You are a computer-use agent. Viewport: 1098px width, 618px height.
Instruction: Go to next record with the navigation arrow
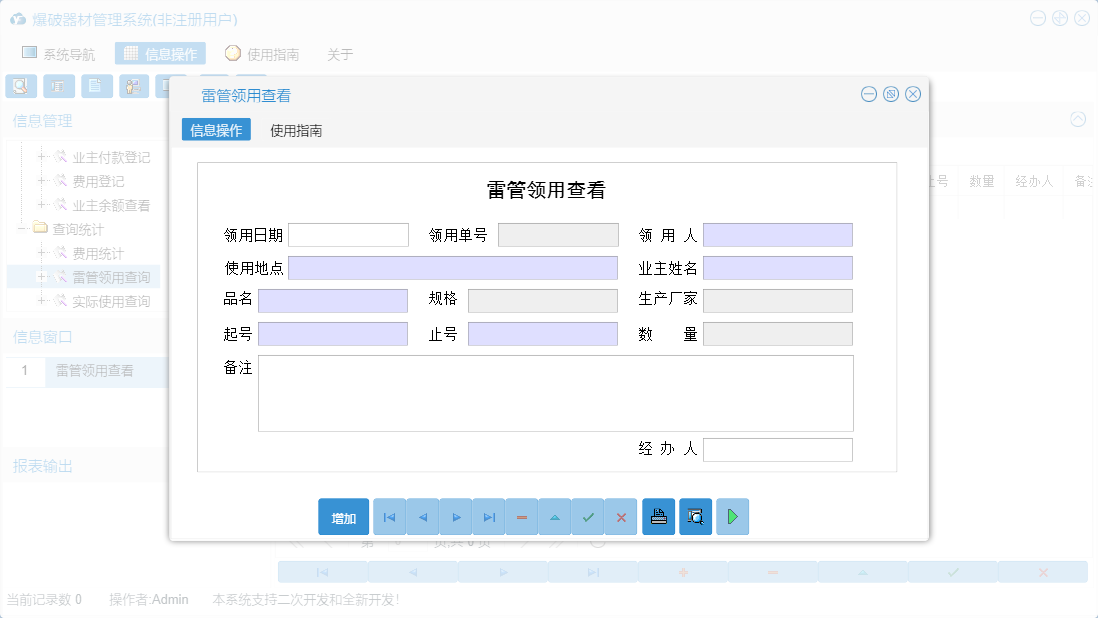point(456,516)
